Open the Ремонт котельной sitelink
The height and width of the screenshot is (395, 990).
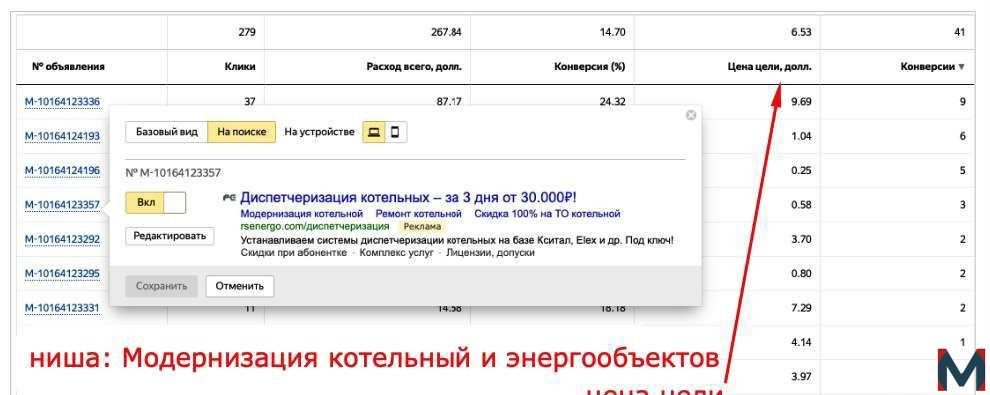click(419, 214)
